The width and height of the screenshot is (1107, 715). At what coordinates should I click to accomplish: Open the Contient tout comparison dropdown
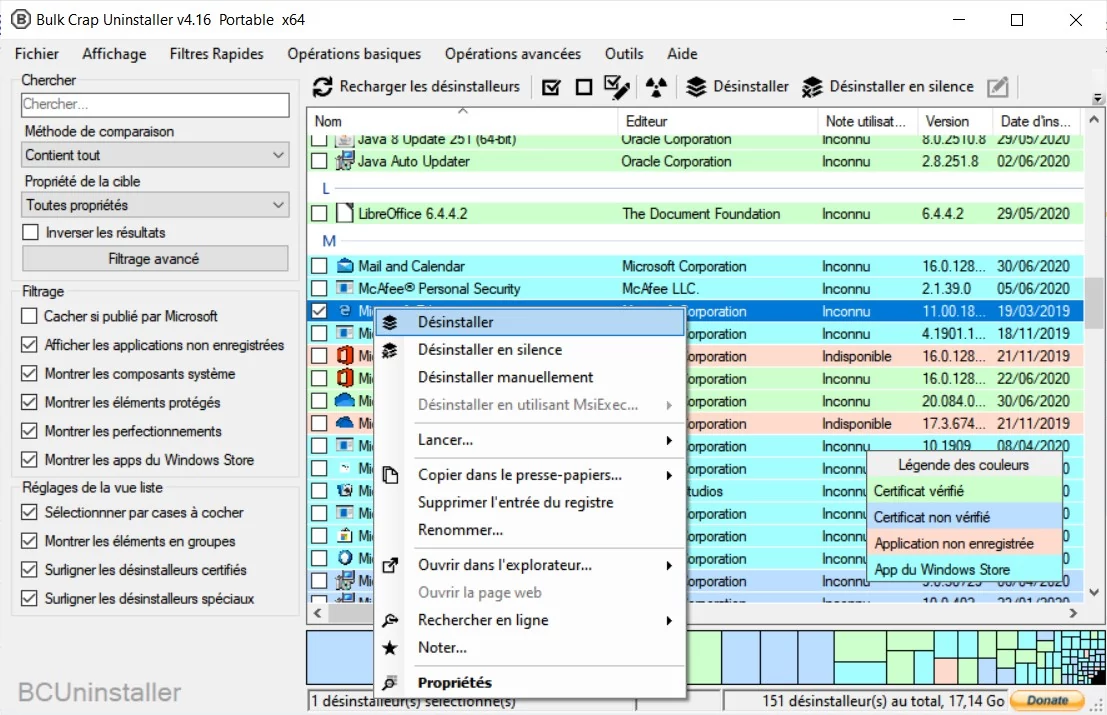(x=155, y=155)
